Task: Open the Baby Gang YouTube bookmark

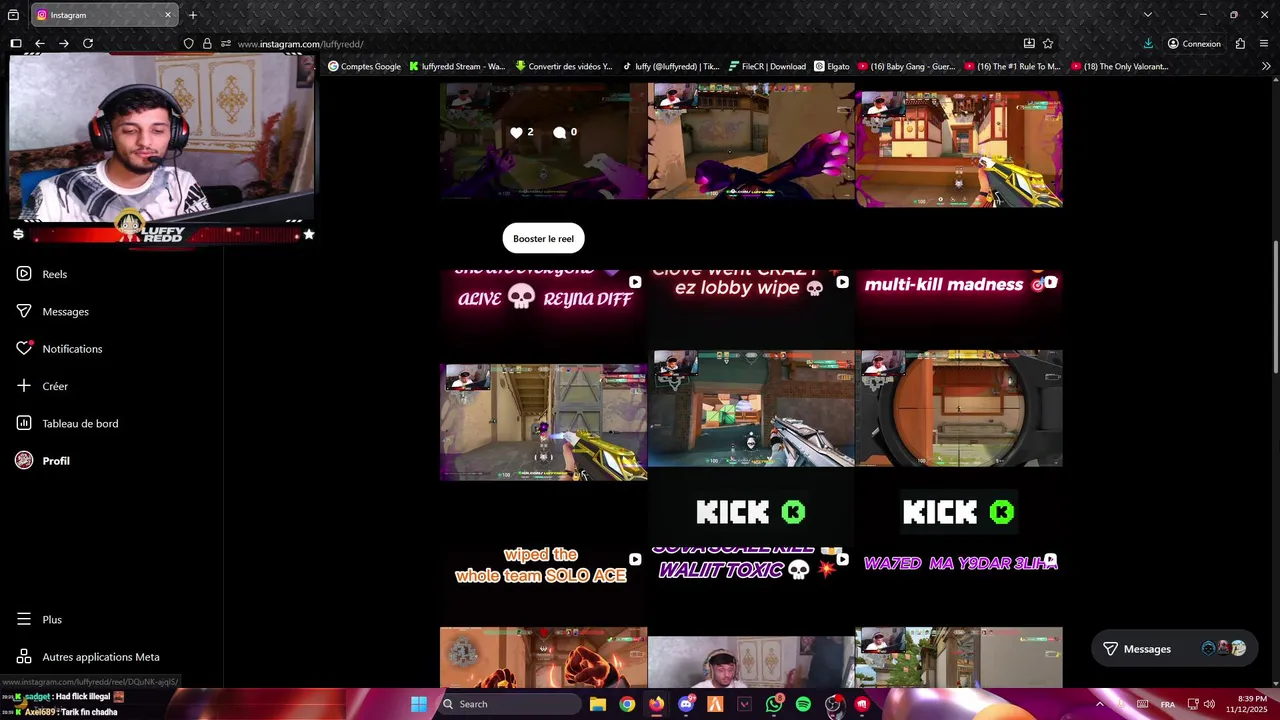Action: 906,66
